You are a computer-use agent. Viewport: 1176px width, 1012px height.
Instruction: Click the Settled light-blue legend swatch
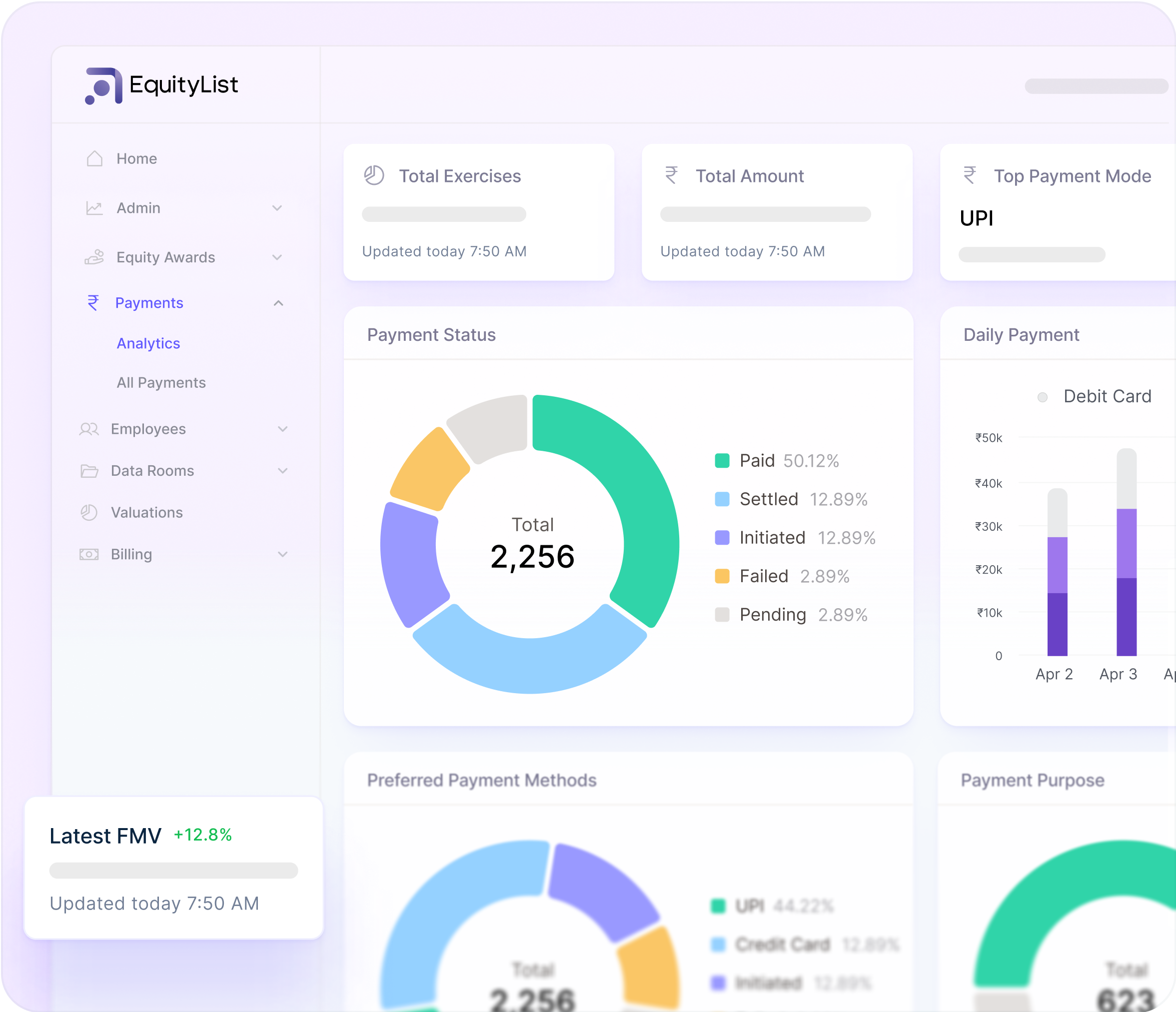click(721, 499)
